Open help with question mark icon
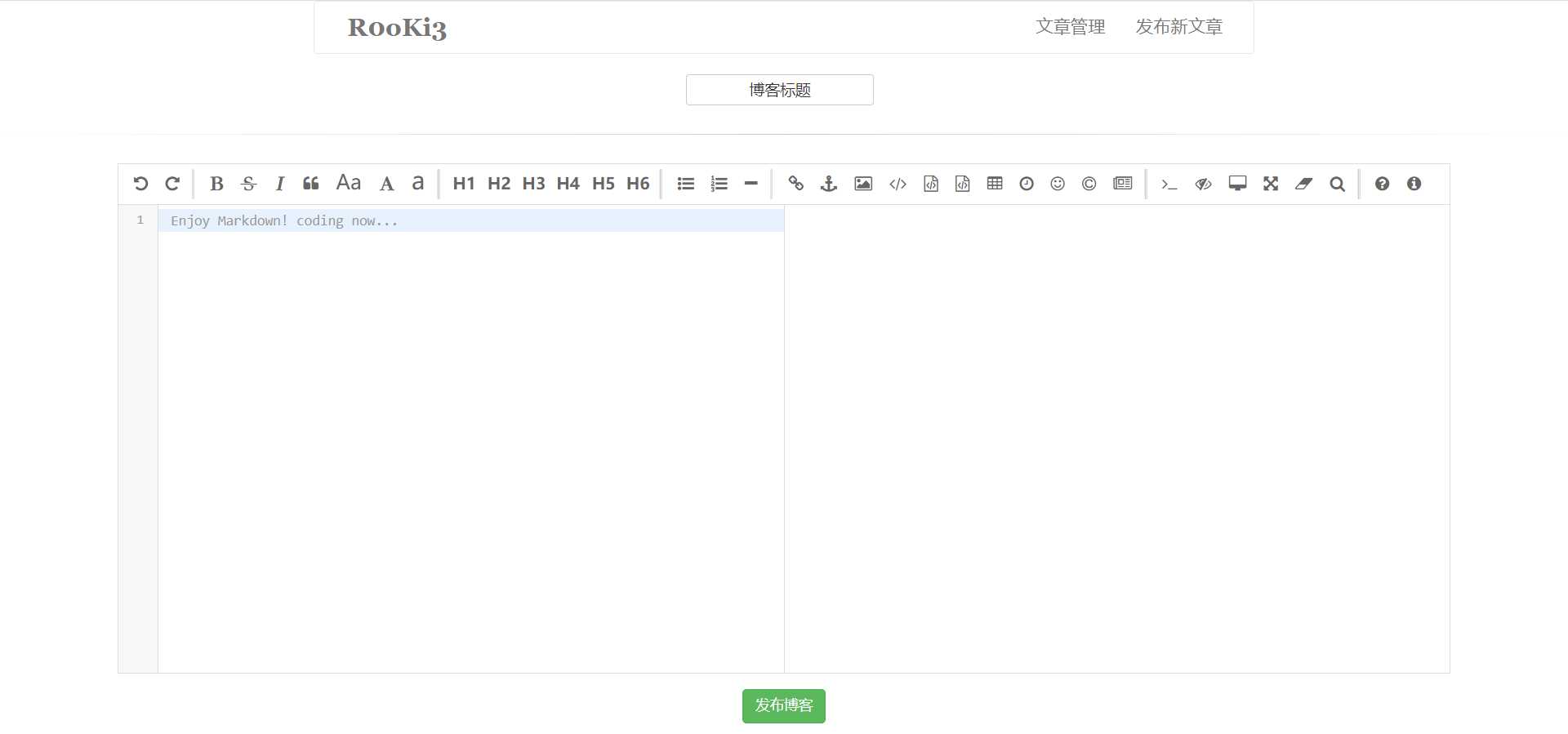The height and width of the screenshot is (734, 1568). click(1382, 184)
